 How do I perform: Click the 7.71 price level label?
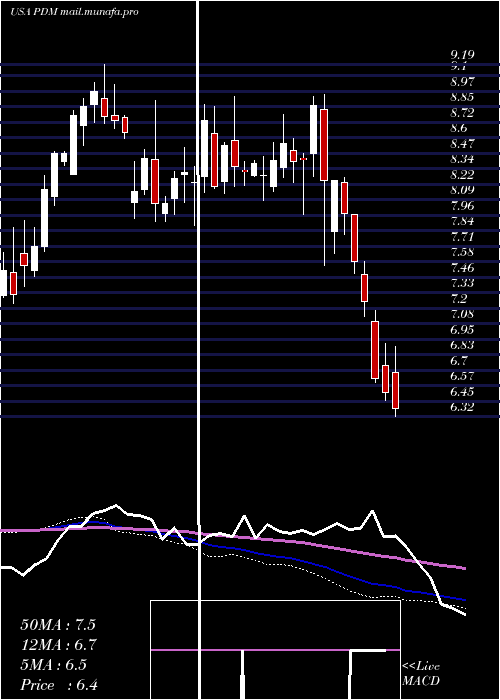(462, 237)
